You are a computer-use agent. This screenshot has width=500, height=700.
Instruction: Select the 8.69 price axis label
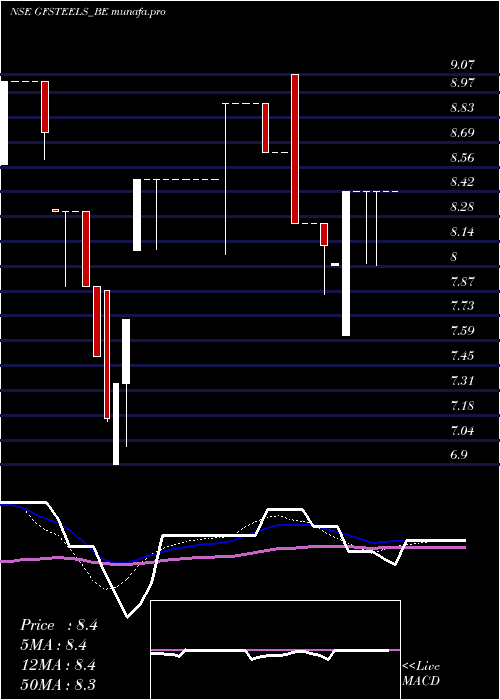(x=462, y=133)
